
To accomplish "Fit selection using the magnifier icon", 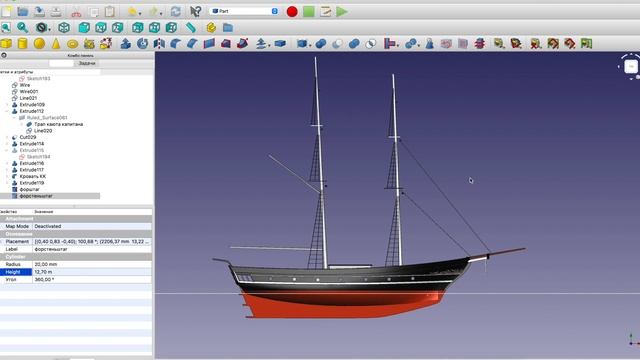I will pyautogui.click(x=22, y=28).
